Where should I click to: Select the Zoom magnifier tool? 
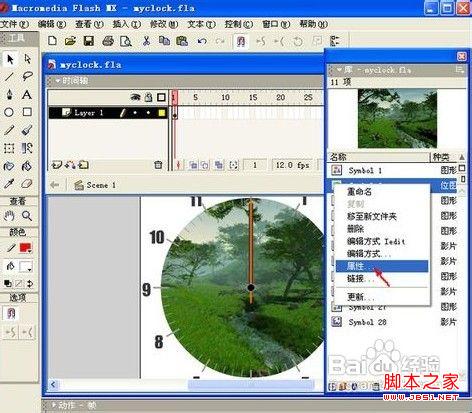(x=27, y=216)
